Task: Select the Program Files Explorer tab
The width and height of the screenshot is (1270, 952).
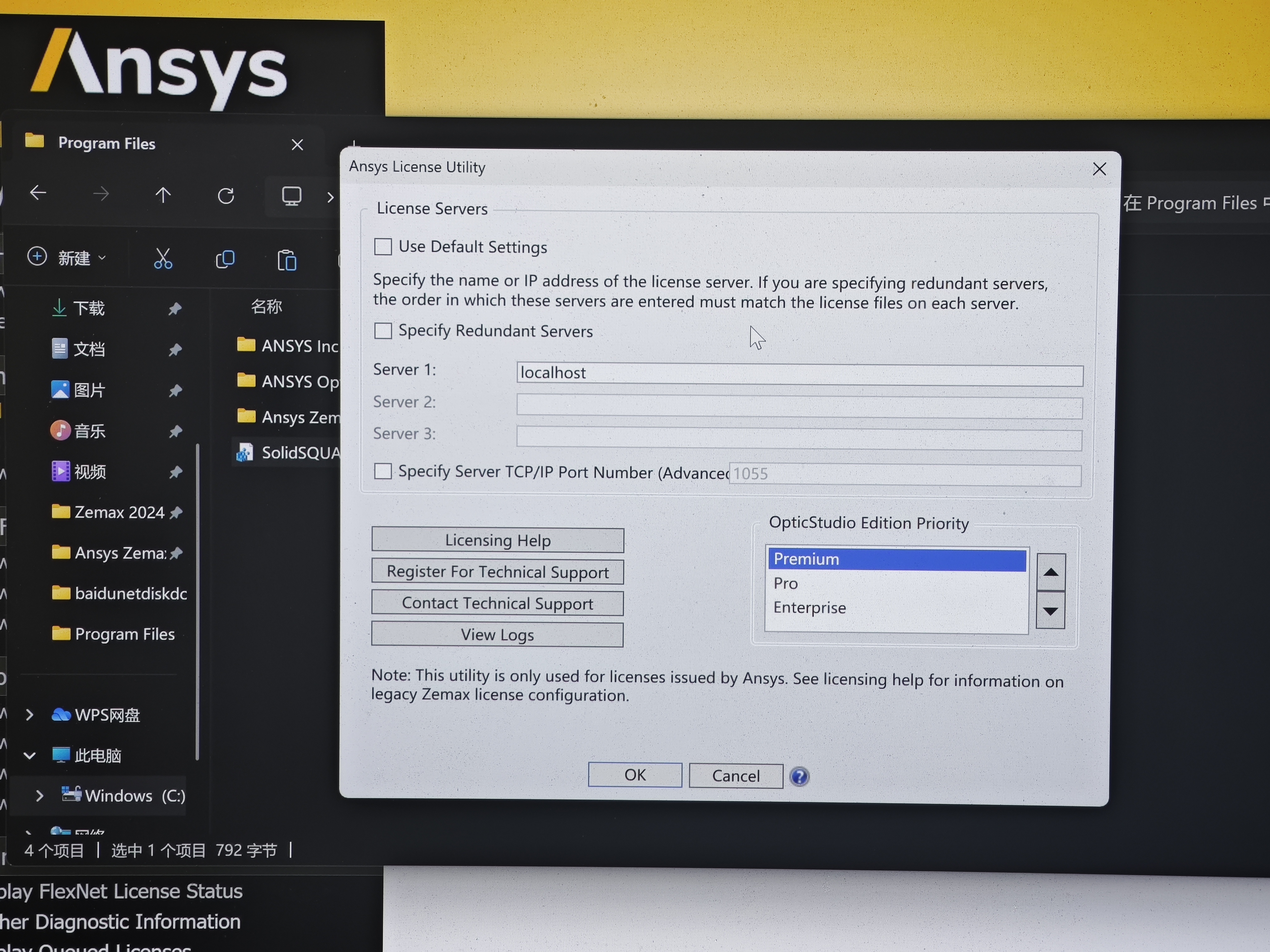Action: (x=107, y=143)
